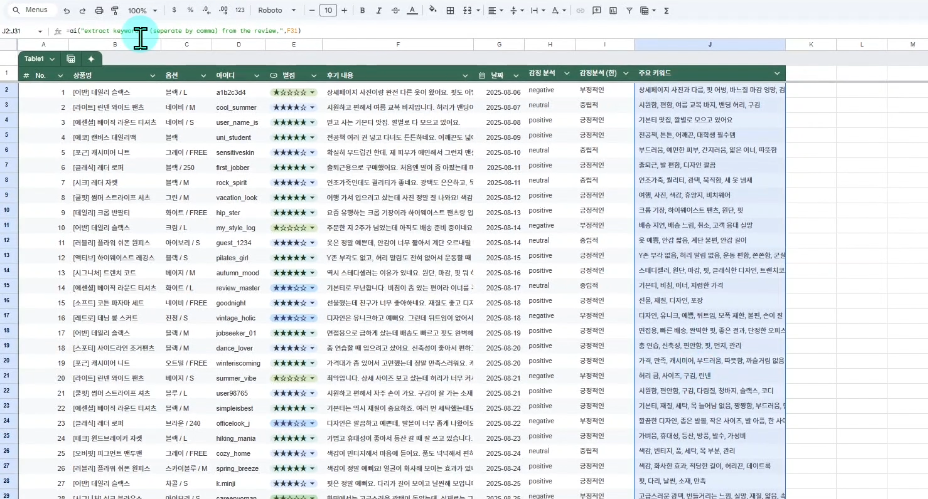Select column K header
The height and width of the screenshot is (499, 928).
(x=811, y=44)
